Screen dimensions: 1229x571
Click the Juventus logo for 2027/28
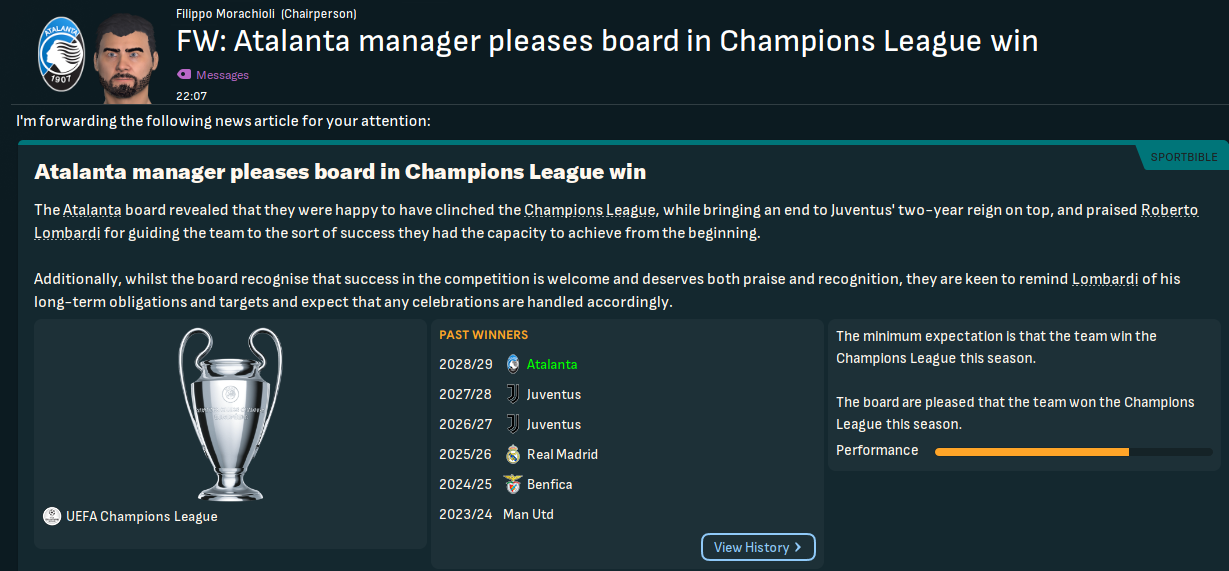(513, 394)
